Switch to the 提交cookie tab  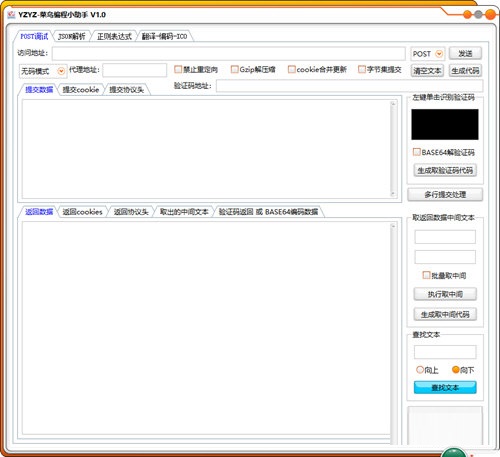[x=81, y=89]
